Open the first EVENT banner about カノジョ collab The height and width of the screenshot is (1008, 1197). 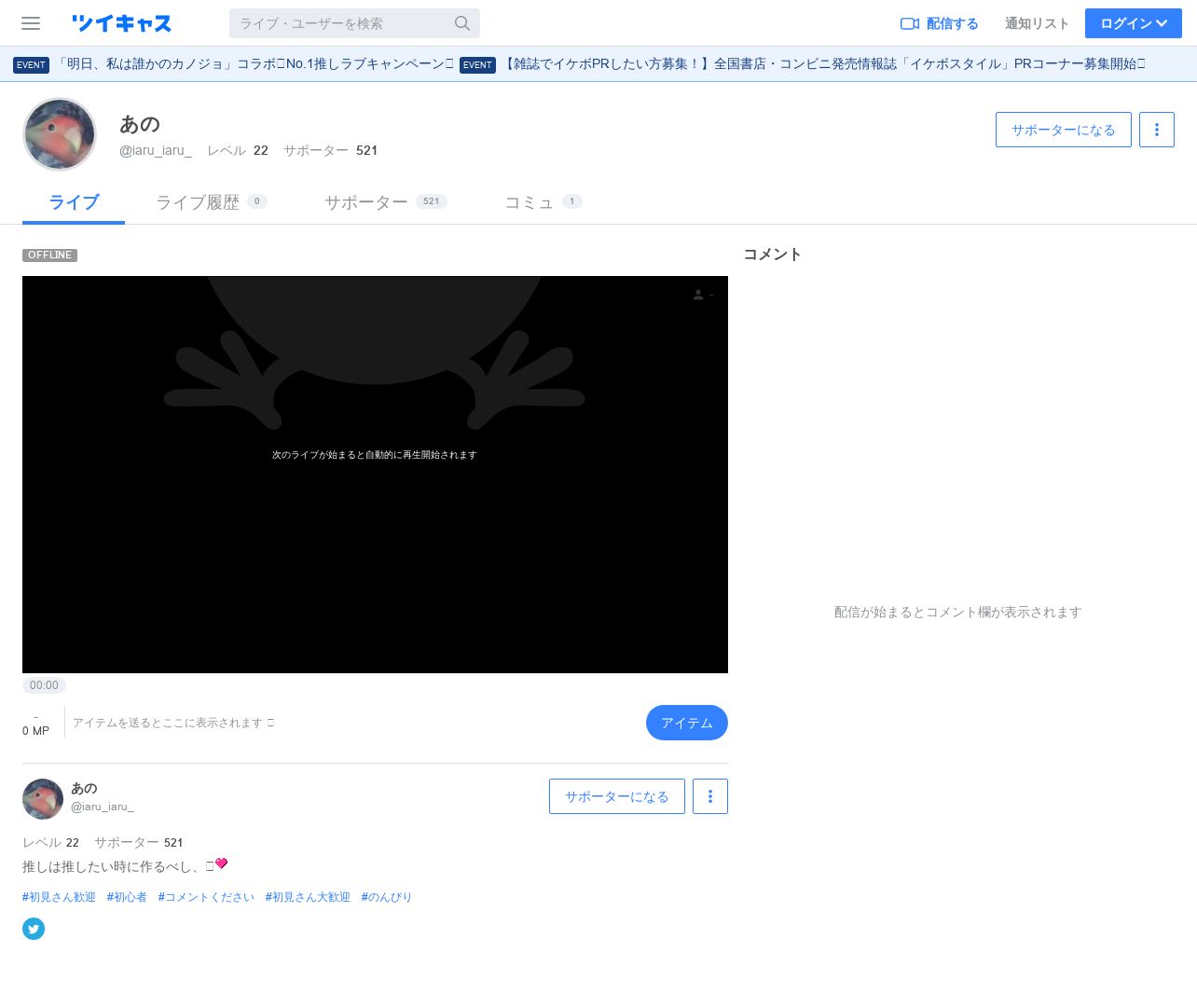233,64
